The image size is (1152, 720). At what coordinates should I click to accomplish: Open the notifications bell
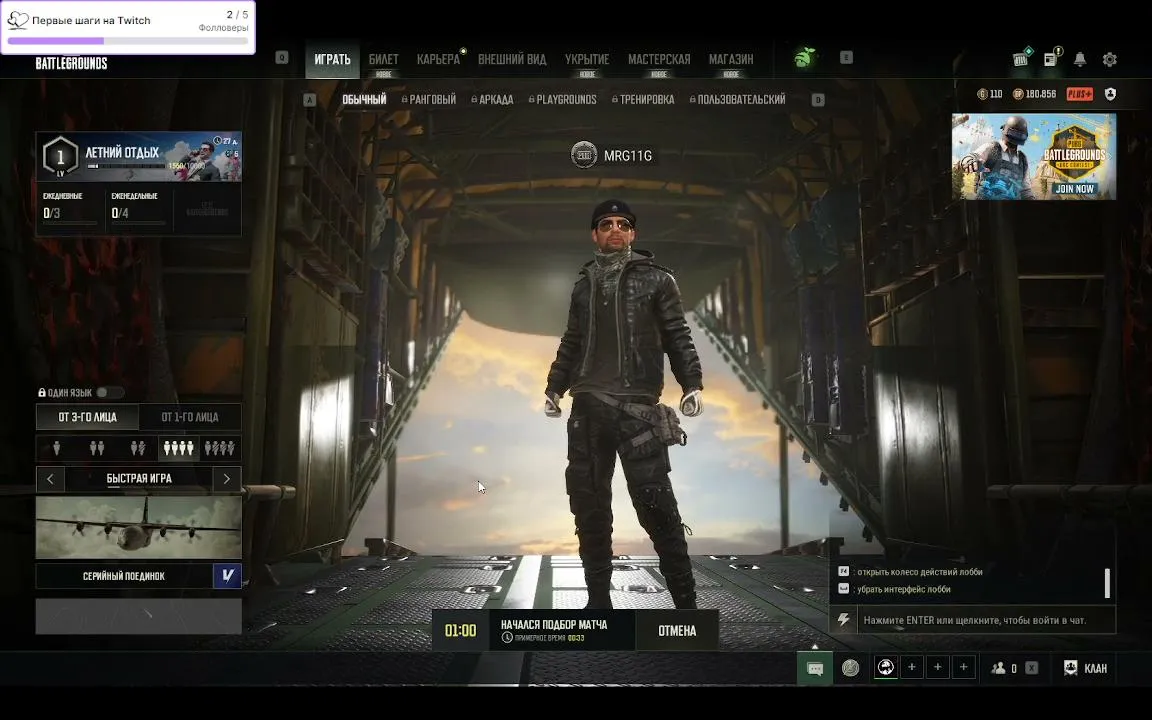[x=1080, y=59]
